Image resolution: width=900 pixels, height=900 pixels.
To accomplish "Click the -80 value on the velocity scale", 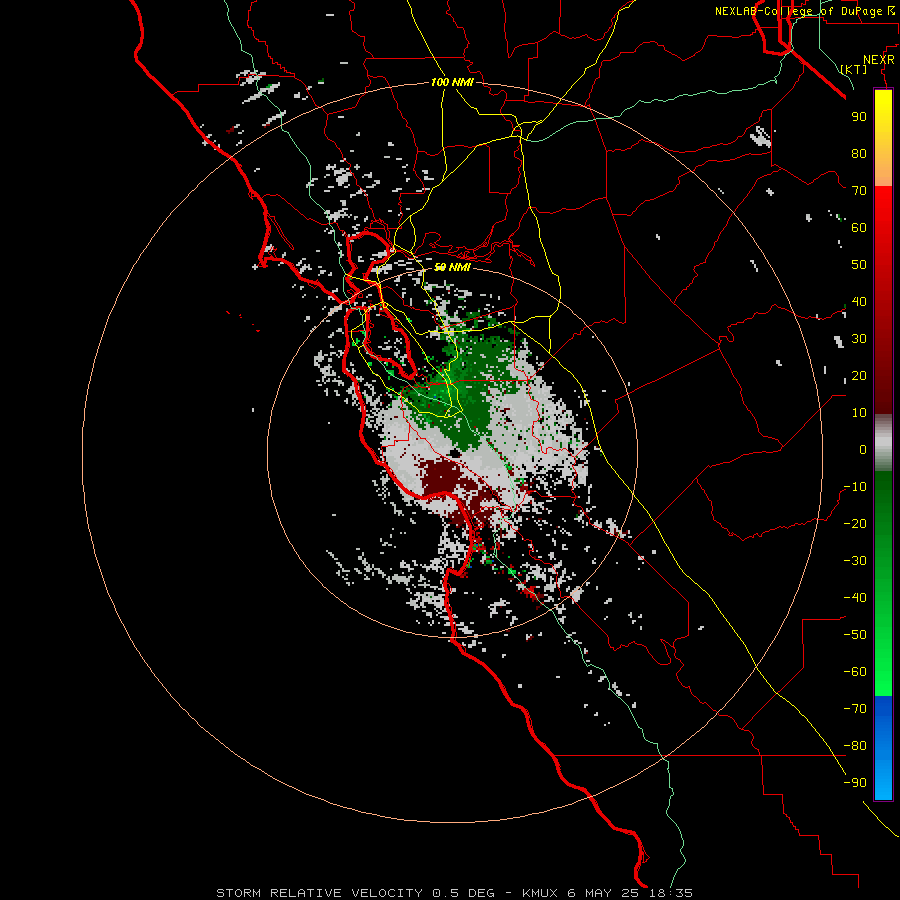I will [855, 746].
